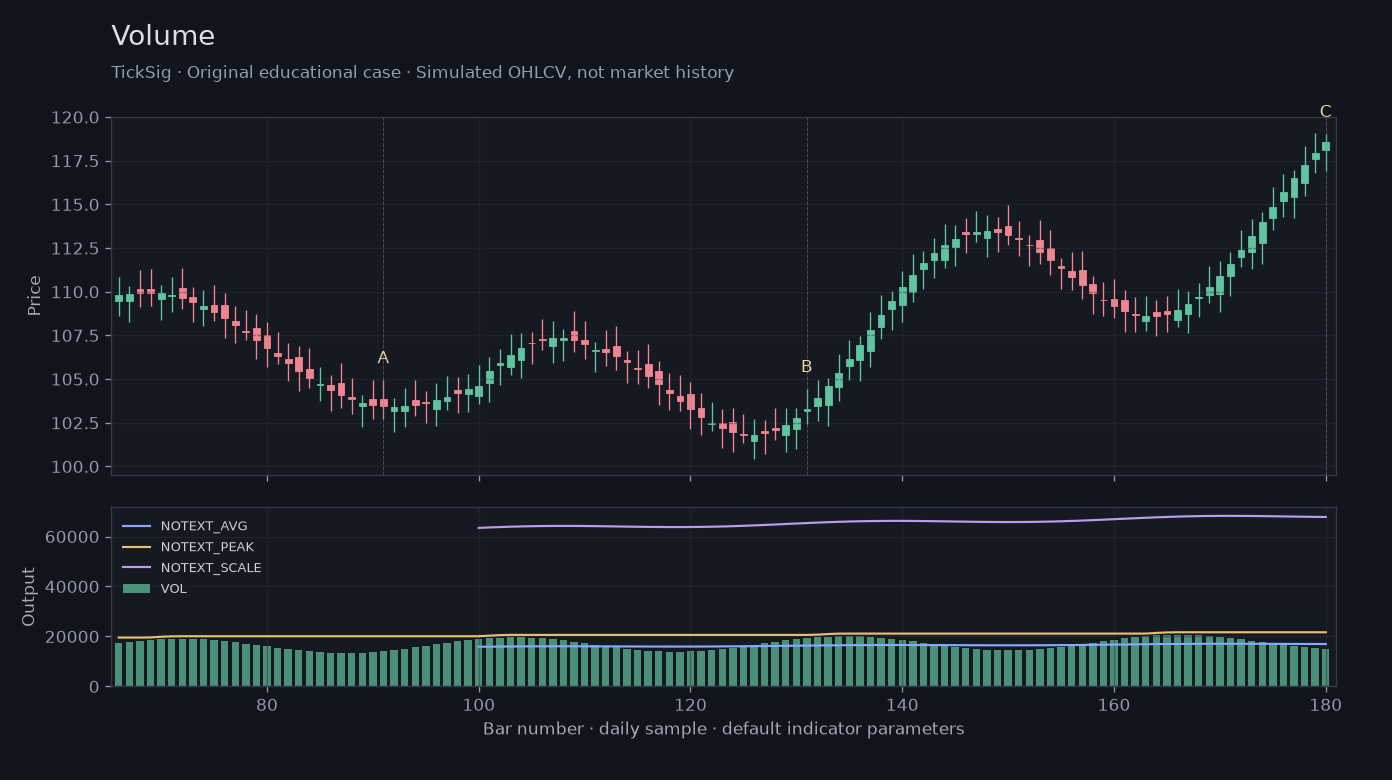Click the 110.0 price tick label
This screenshot has width=1392, height=780.
tap(75, 292)
